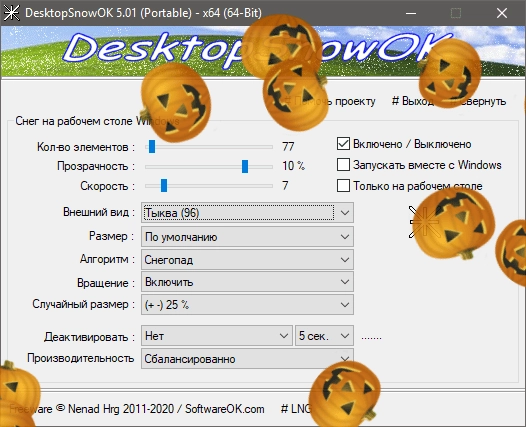This screenshot has height=427, width=526.
Task: Click the Кол-во элементов slider thumb
Action: 152,147
